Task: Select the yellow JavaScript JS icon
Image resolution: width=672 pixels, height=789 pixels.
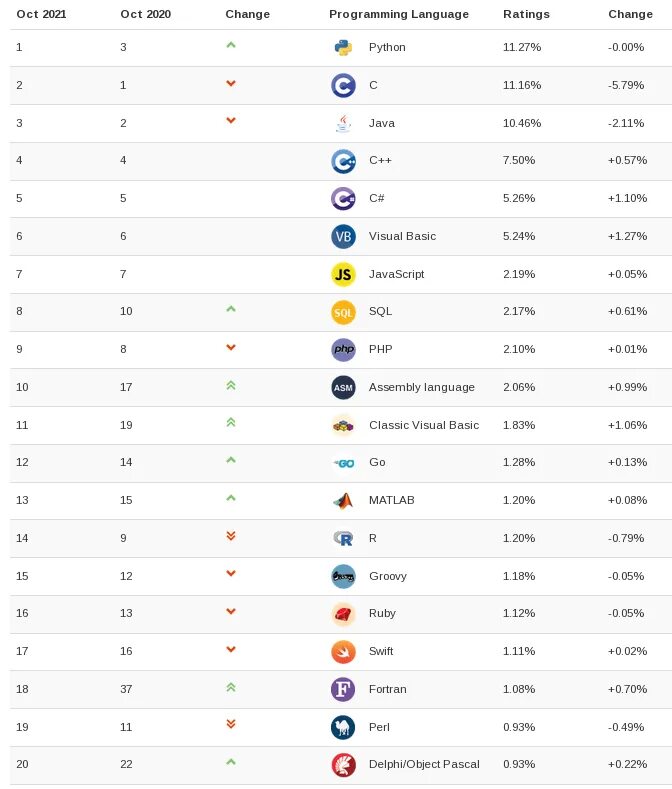Action: tap(343, 274)
